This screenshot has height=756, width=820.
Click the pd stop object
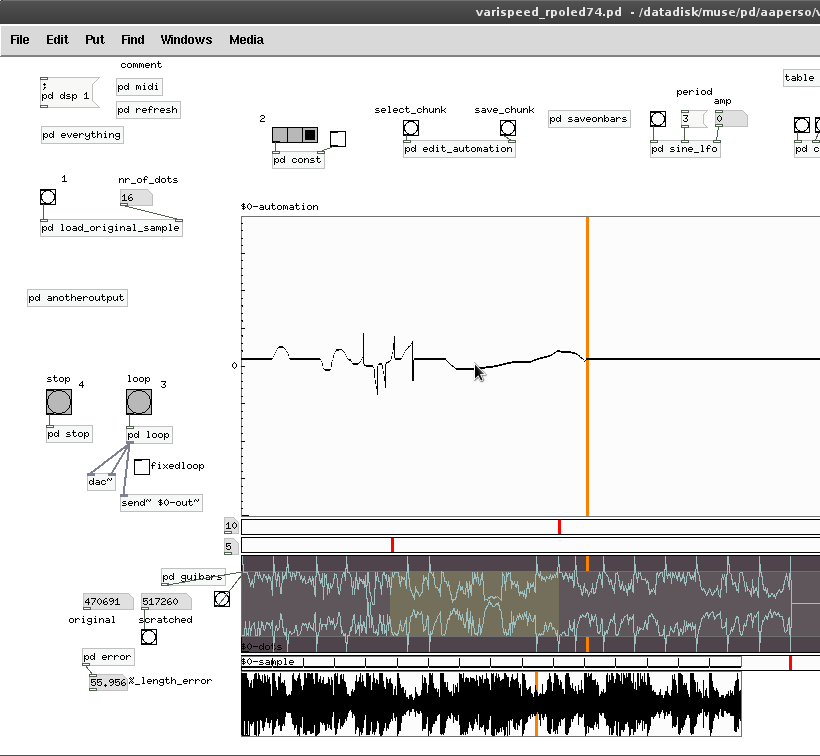pyautogui.click(x=70, y=434)
